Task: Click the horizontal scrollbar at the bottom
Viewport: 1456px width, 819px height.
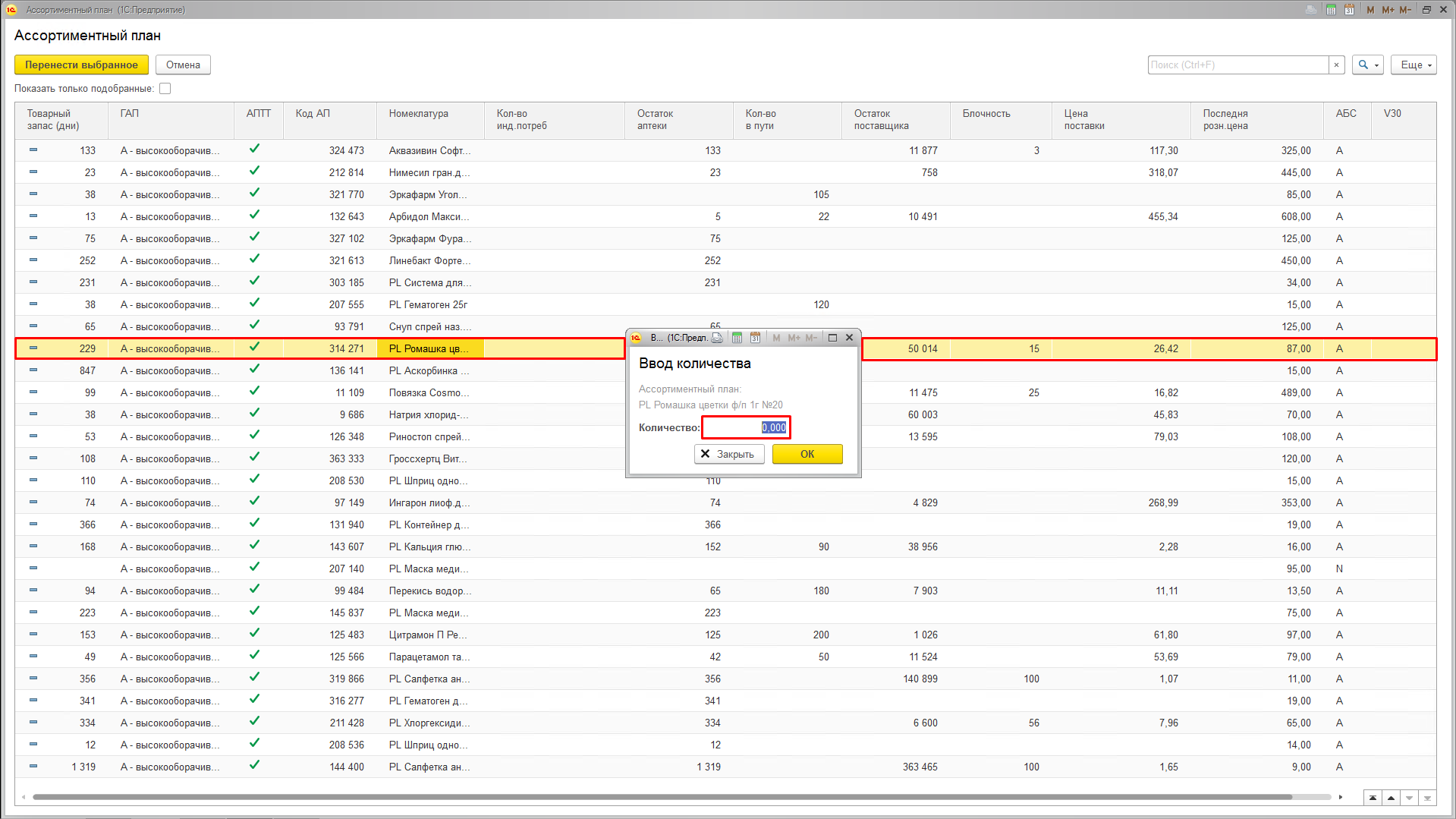Action: [x=660, y=797]
